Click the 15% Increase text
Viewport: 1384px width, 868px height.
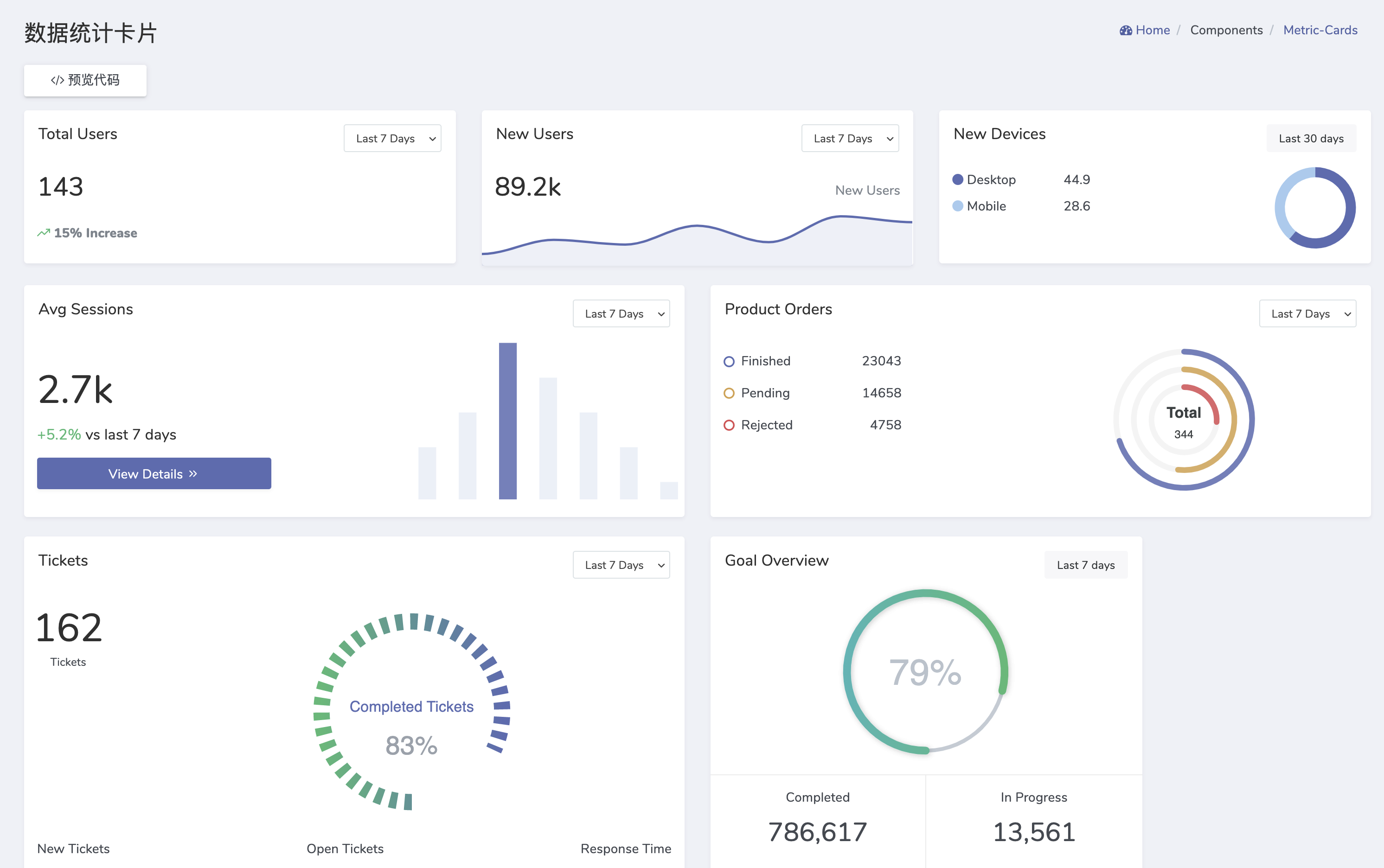point(96,233)
